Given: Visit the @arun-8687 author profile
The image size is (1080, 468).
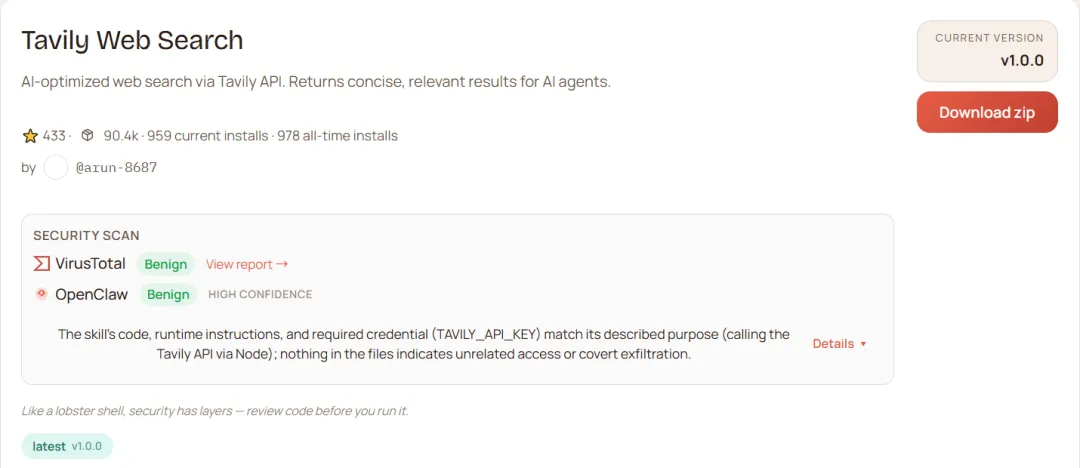Looking at the screenshot, I should (116, 168).
